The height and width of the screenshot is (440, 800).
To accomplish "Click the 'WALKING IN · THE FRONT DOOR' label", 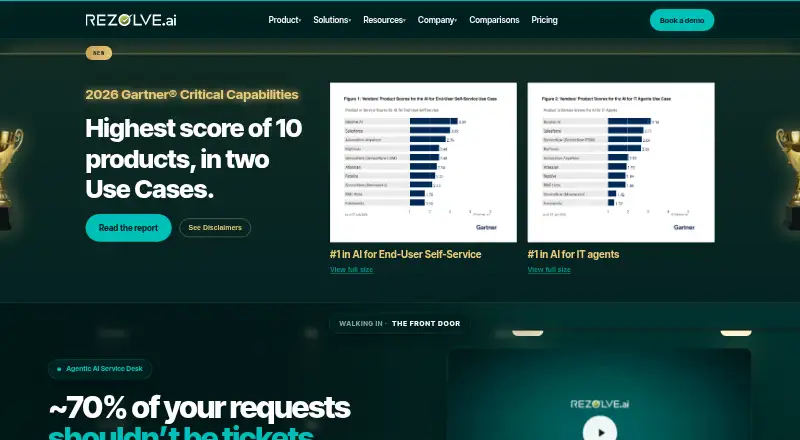I will point(399,324).
